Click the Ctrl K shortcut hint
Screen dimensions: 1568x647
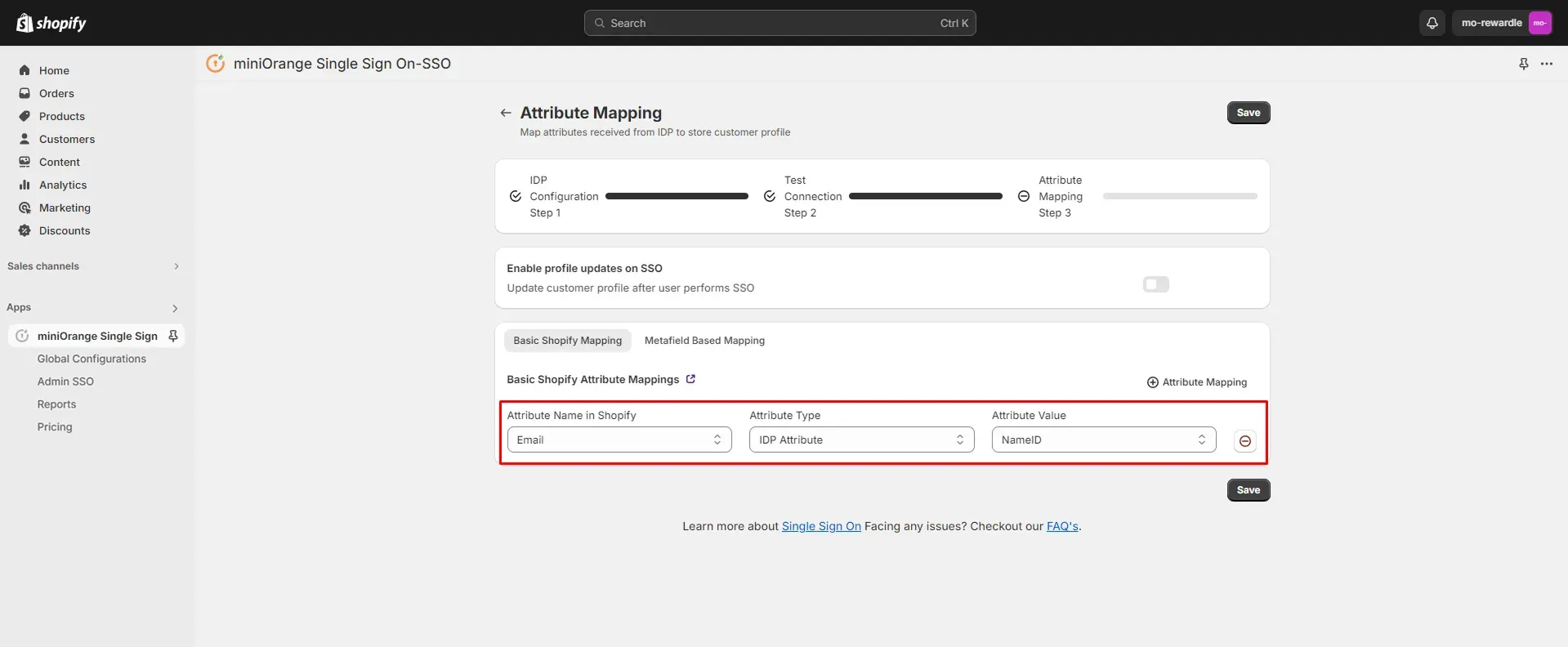tap(954, 23)
